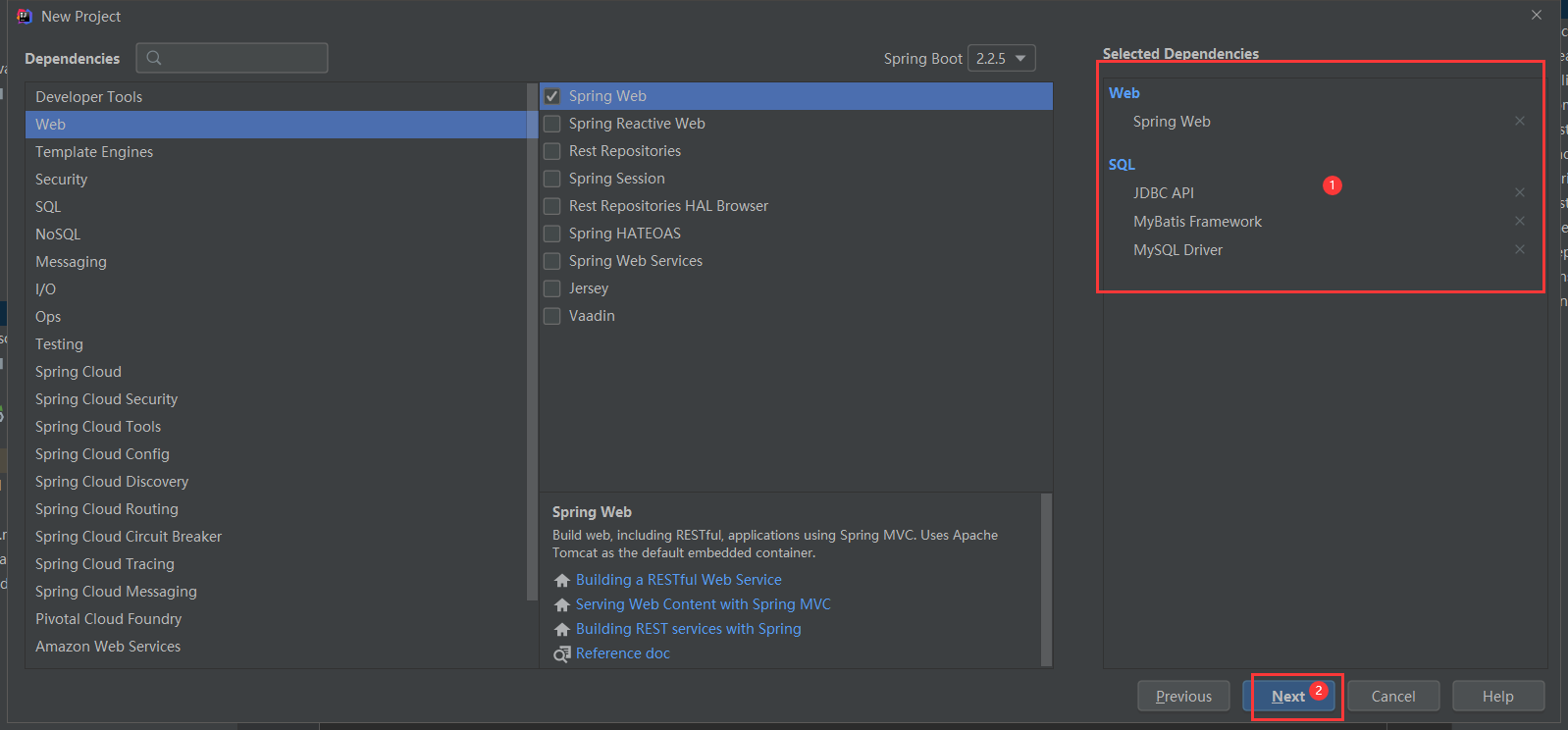
Task: Click the IntelliJ icon in New Project title bar
Action: click(25, 16)
